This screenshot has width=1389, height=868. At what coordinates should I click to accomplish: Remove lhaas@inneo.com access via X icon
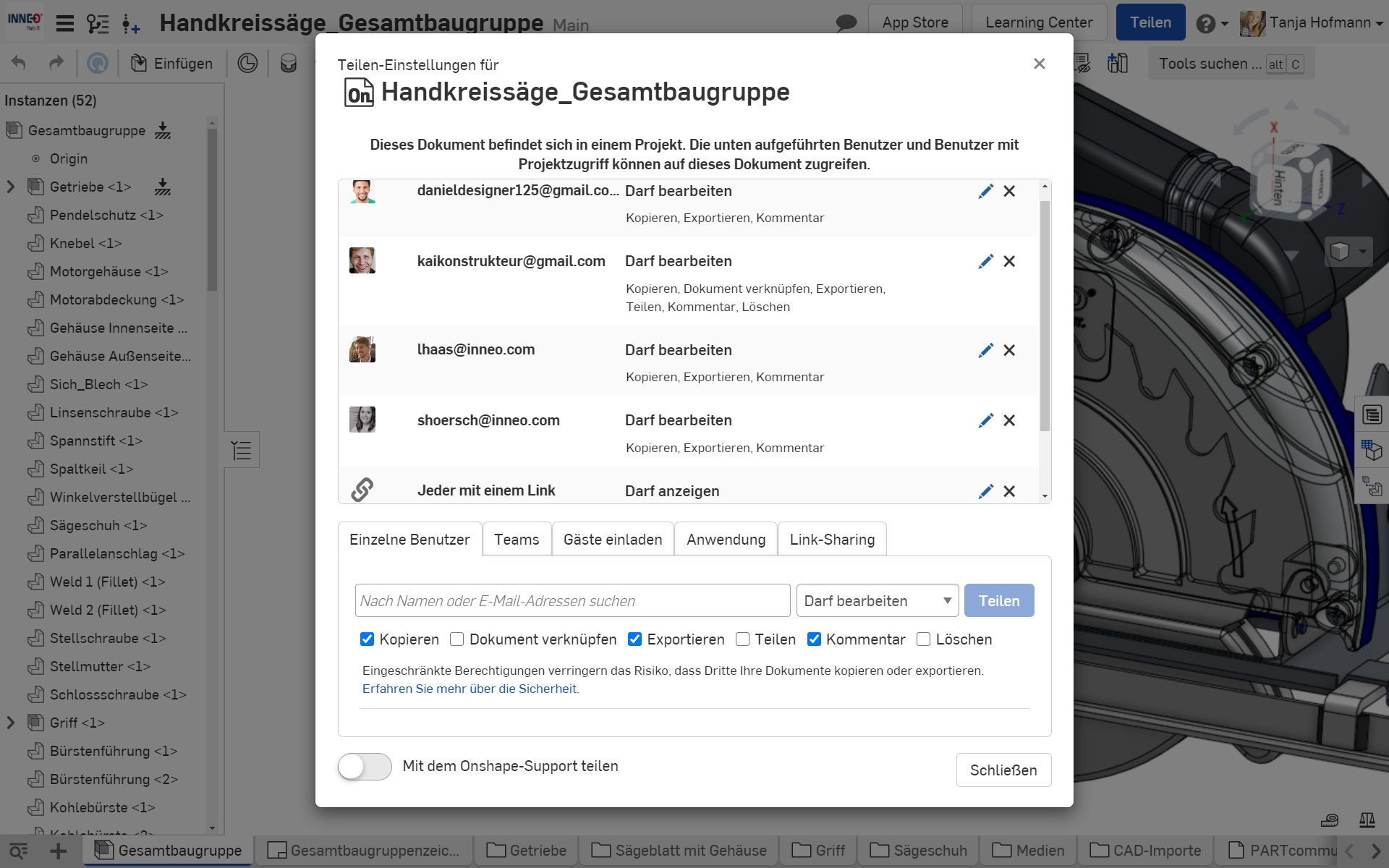coord(1009,350)
